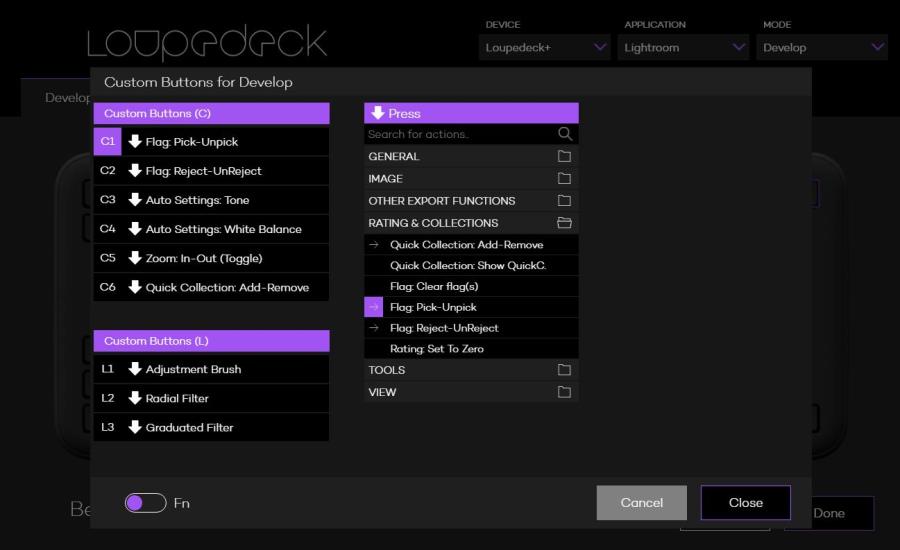Click the IMAGE folder icon

tap(564, 179)
